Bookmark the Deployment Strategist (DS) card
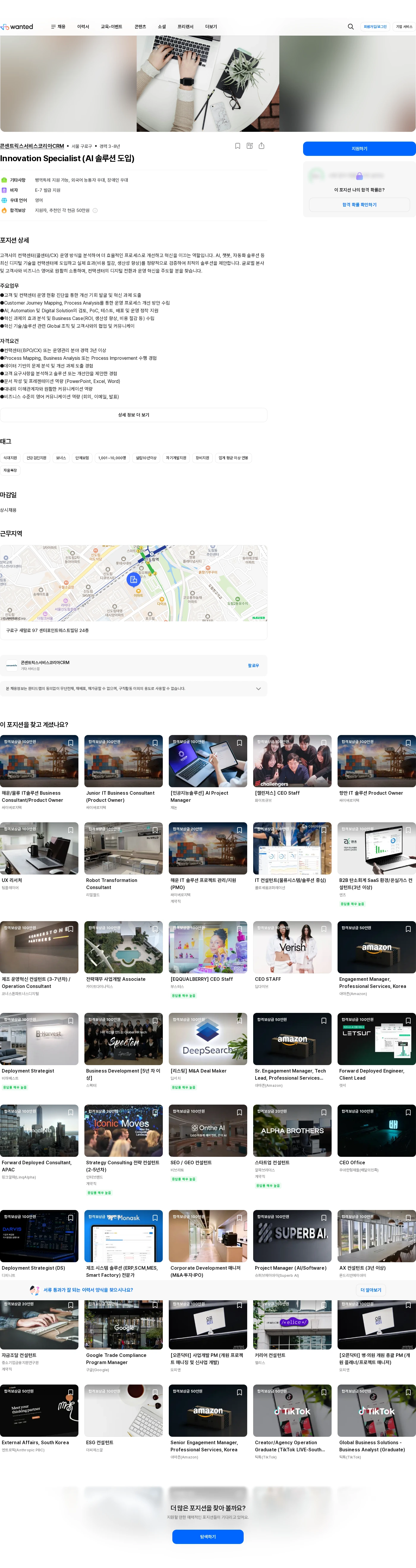This screenshot has width=416, height=1568. tap(71, 1218)
